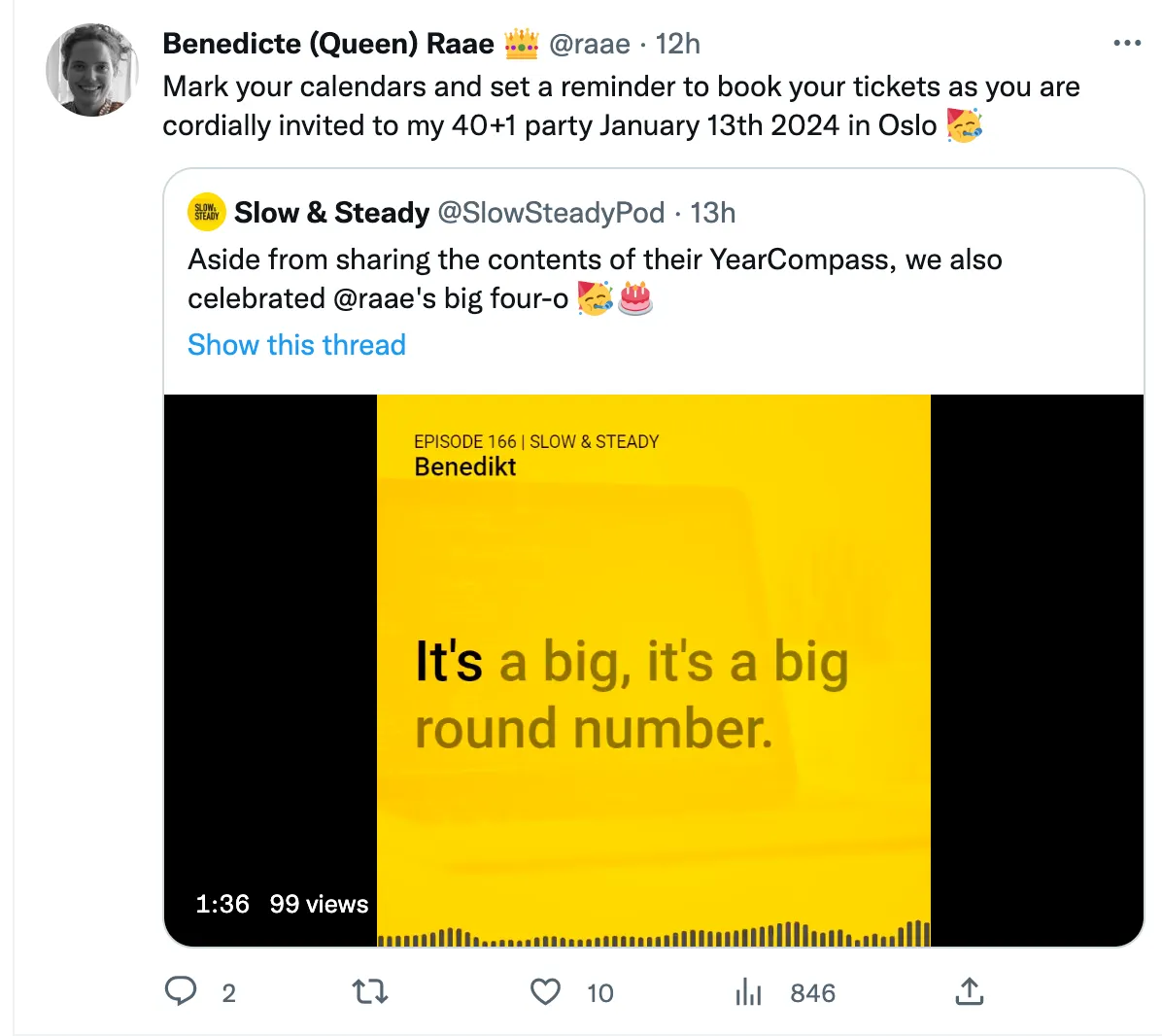Click the Slow & Steady podcast avatar
Viewport: 1162px width, 1036px height.
point(206,213)
